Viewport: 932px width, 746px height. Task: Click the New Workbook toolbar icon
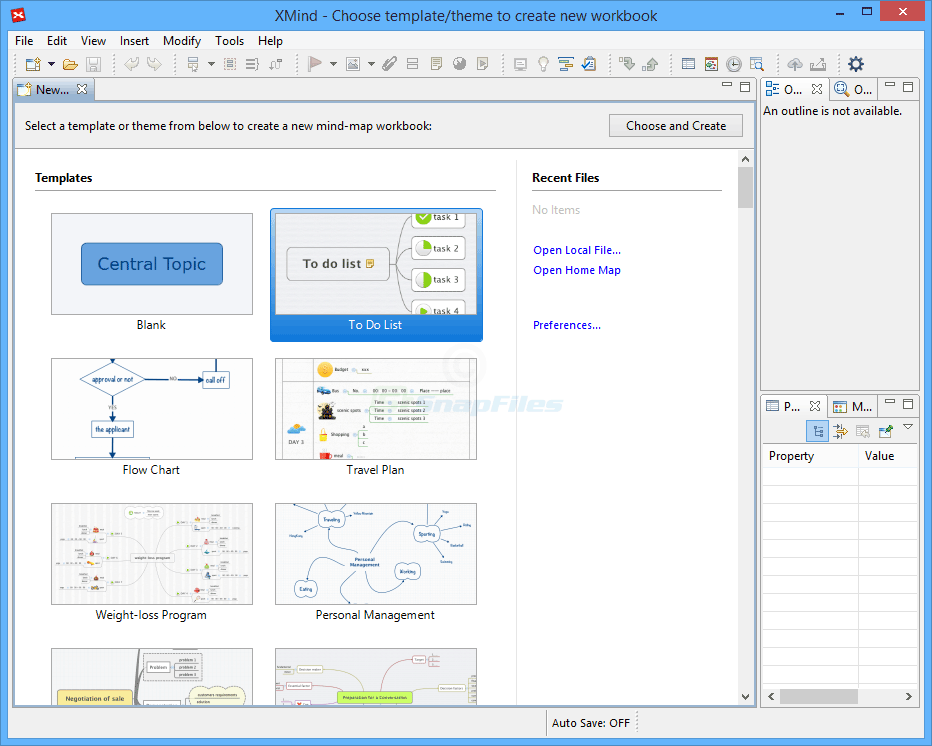point(33,64)
